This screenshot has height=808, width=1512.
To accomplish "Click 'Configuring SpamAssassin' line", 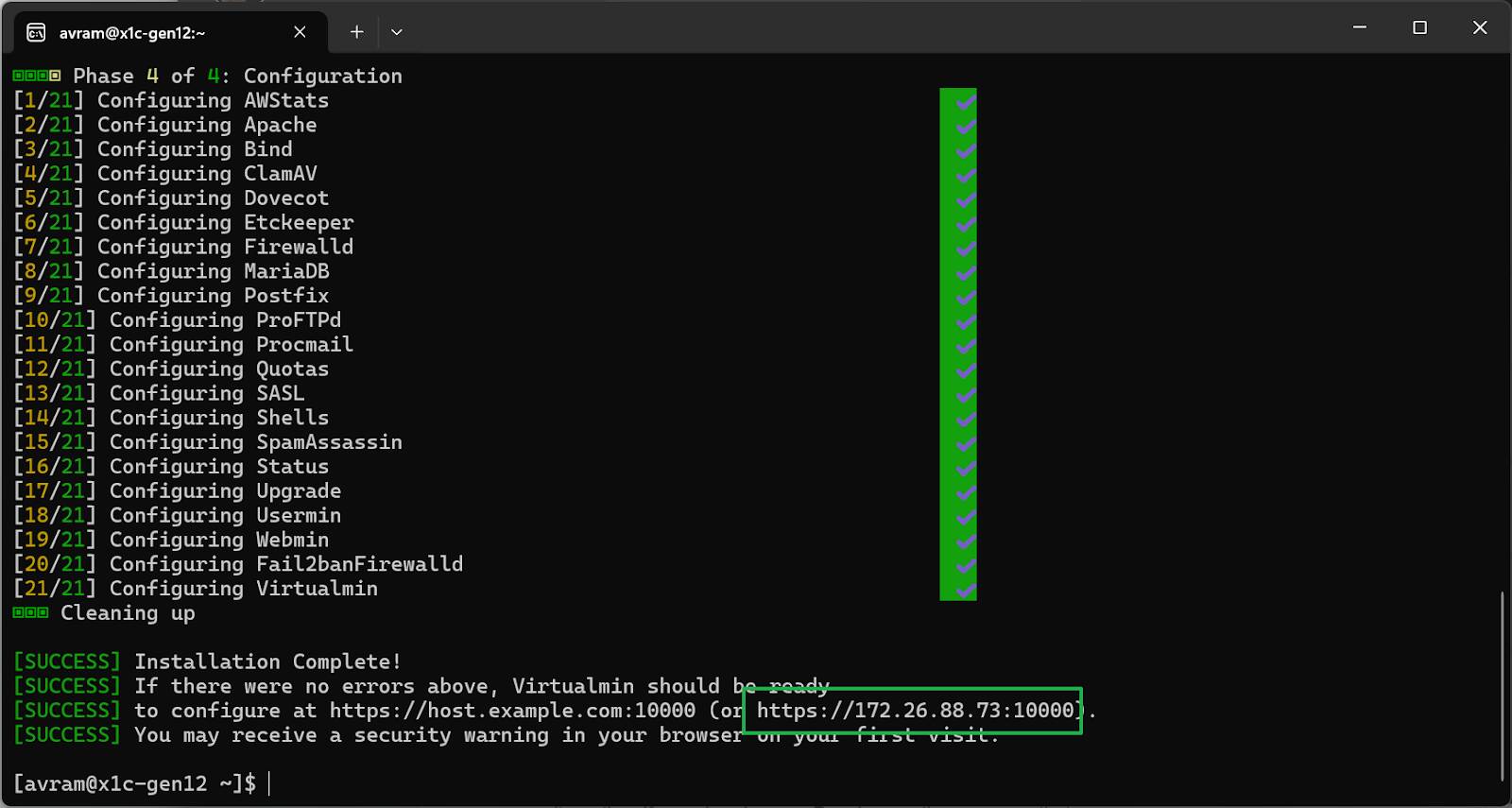I will pos(256,442).
